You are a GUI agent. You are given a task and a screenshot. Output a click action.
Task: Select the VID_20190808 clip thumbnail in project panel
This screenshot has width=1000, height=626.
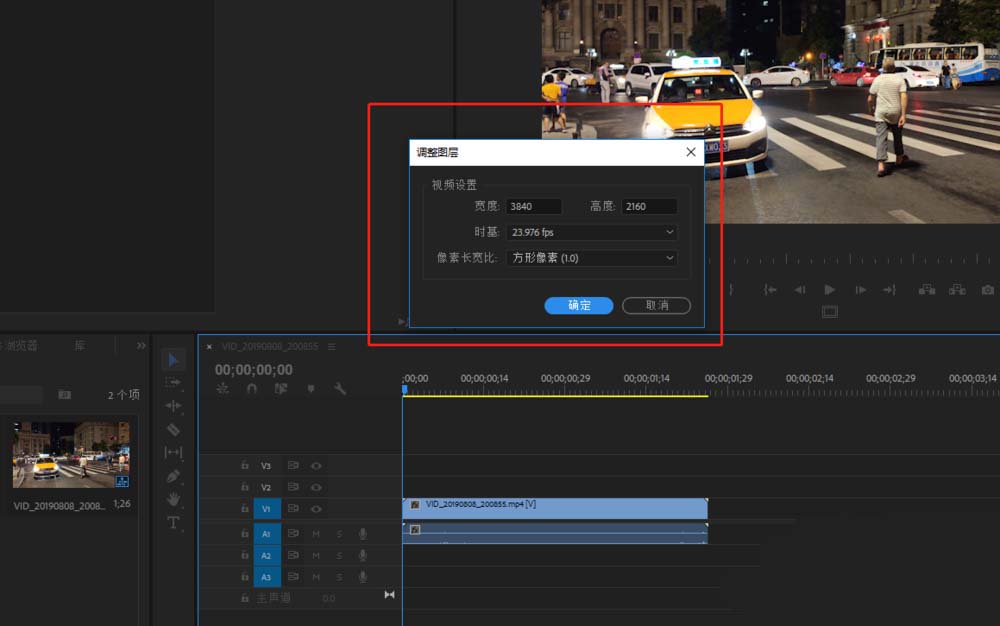pyautogui.click(x=69, y=455)
